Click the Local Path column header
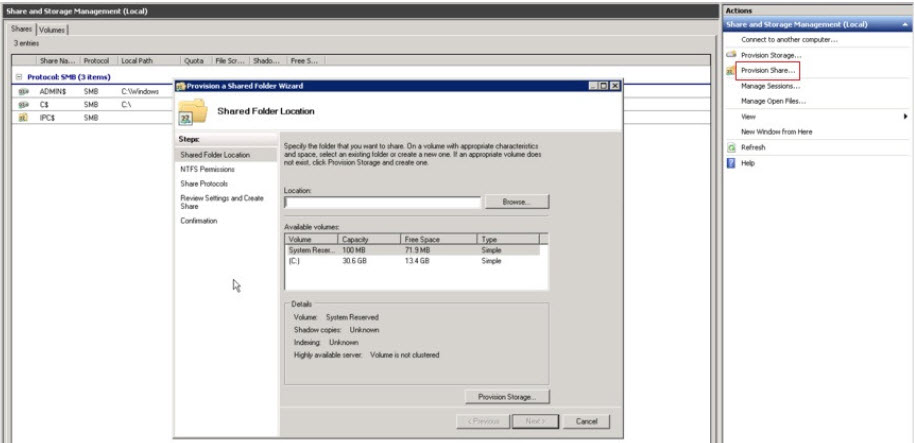 click(x=148, y=61)
